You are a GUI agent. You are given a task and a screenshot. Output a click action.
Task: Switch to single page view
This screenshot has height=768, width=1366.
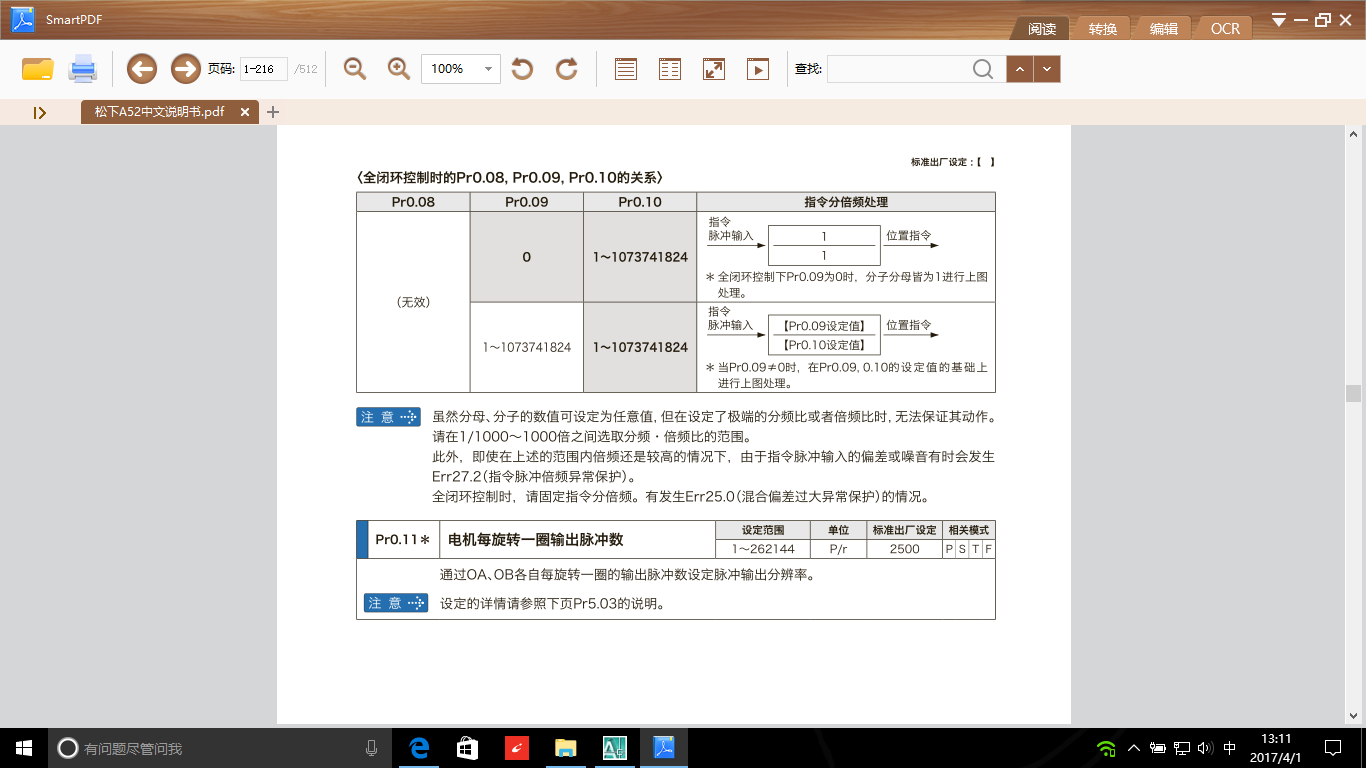pos(626,69)
